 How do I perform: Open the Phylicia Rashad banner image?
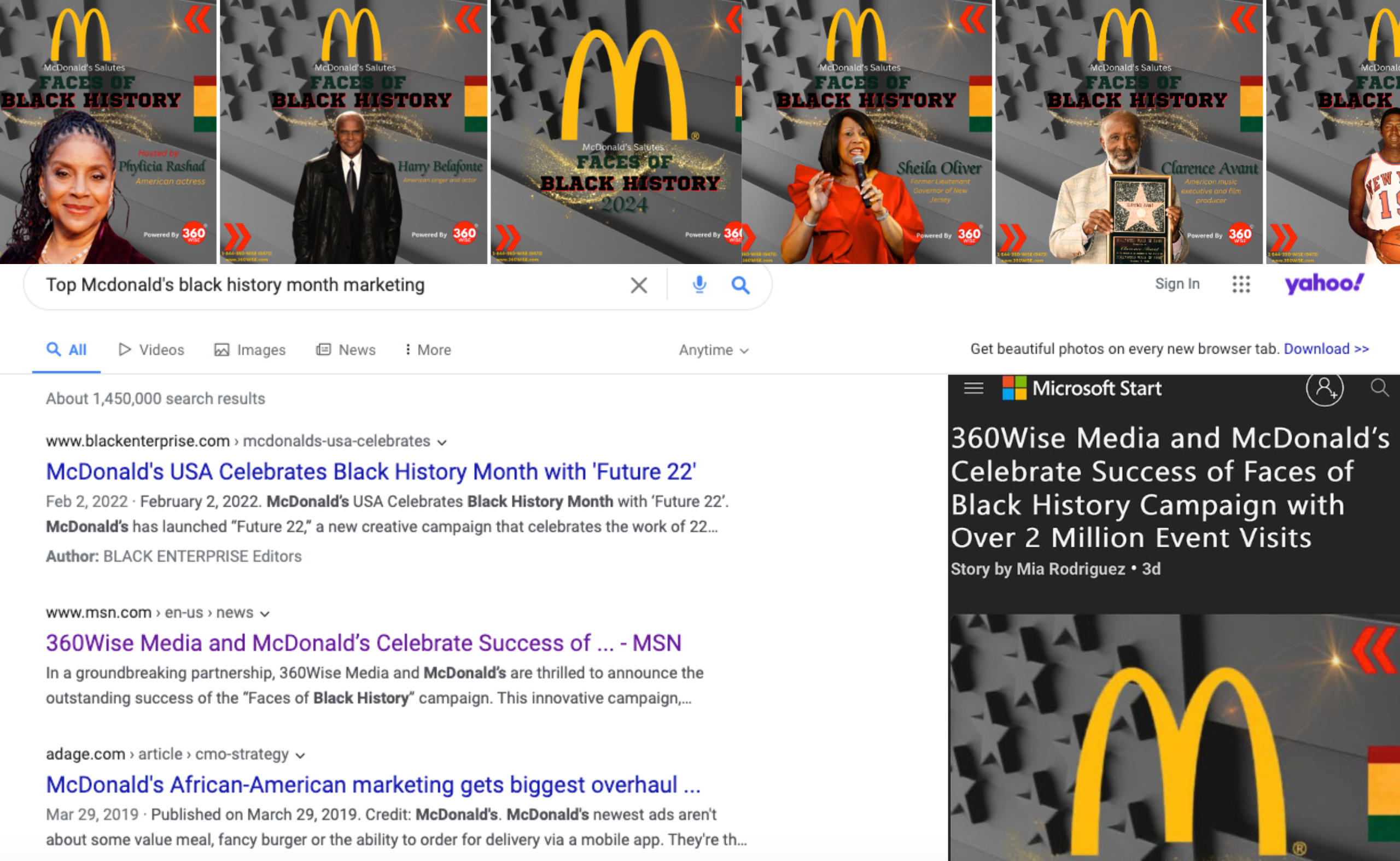(x=108, y=132)
